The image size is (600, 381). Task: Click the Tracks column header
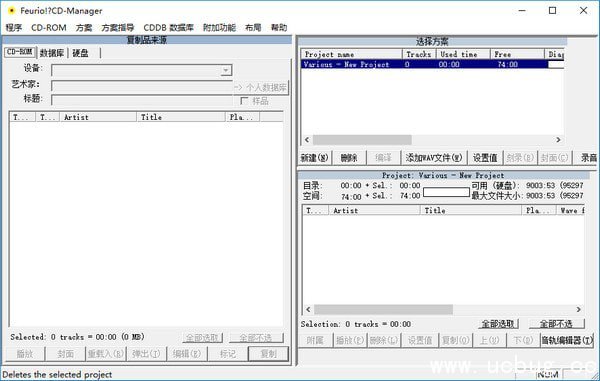point(419,54)
